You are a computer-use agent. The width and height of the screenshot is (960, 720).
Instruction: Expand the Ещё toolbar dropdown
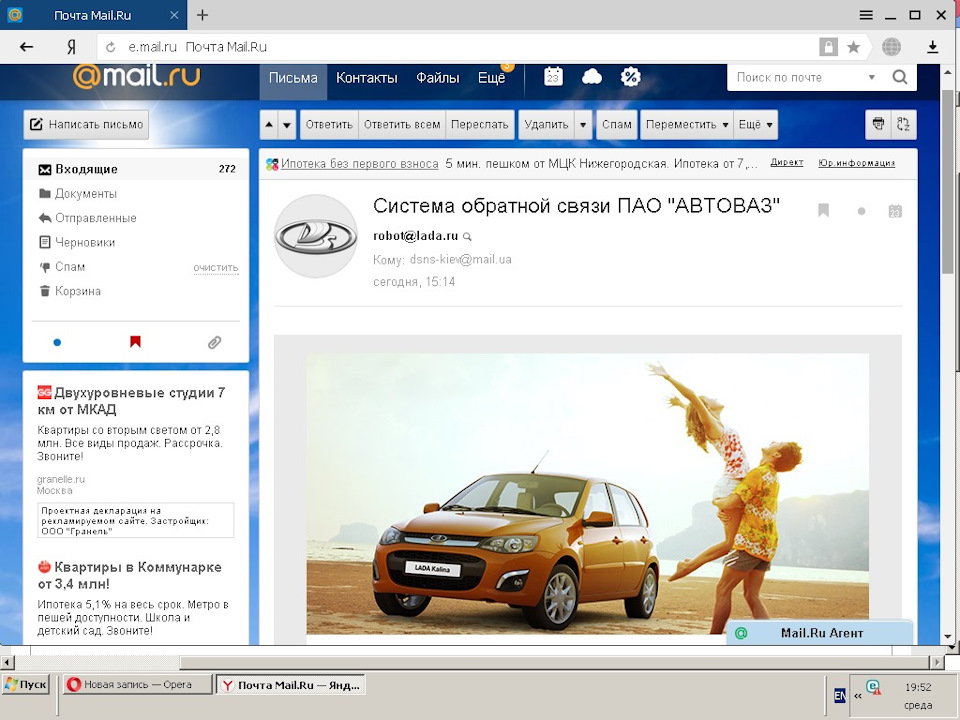click(756, 124)
